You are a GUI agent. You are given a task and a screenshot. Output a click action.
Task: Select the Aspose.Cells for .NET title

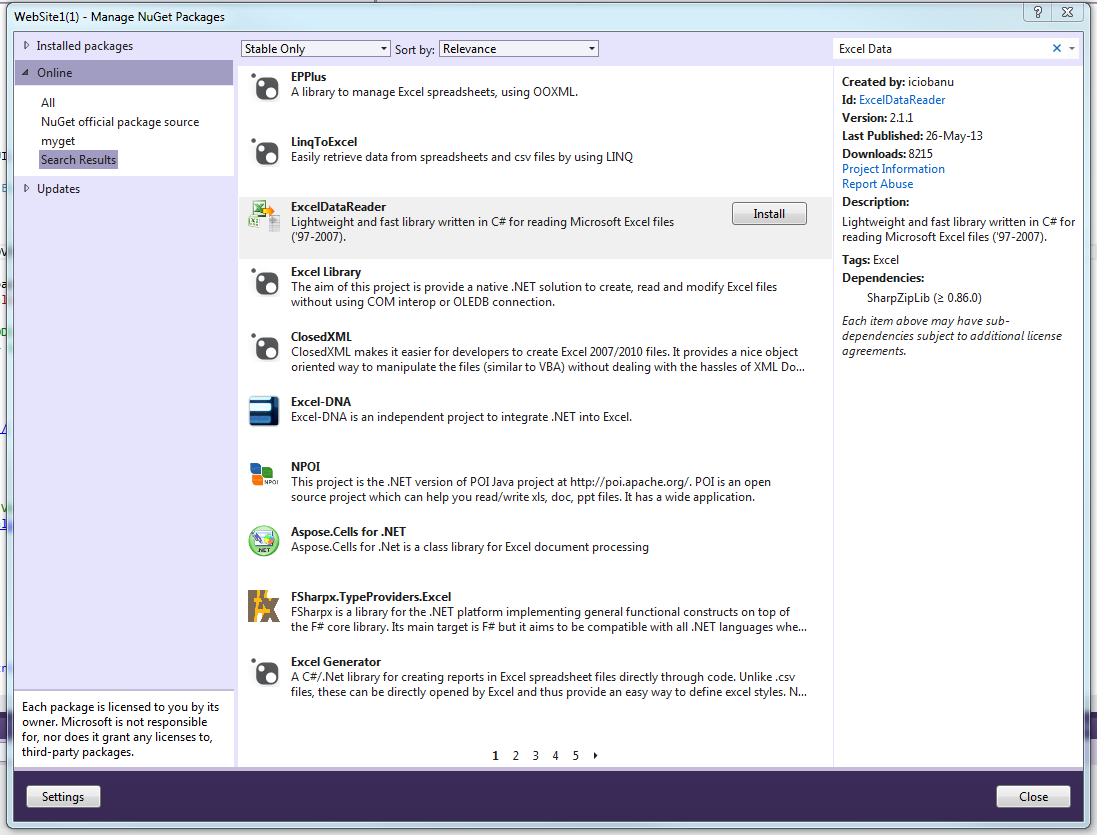(348, 532)
